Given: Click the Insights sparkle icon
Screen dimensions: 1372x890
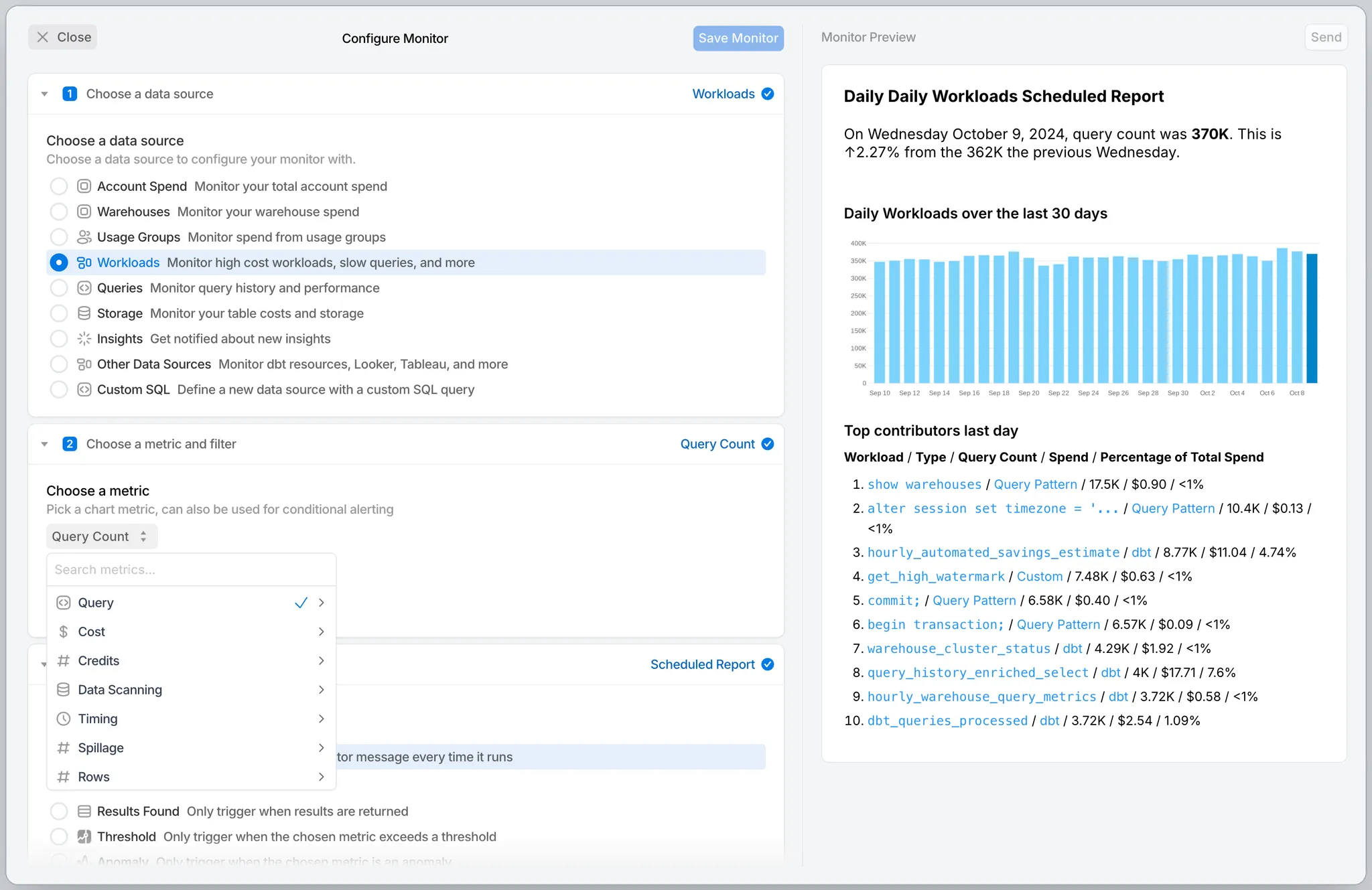Looking at the screenshot, I should point(84,339).
